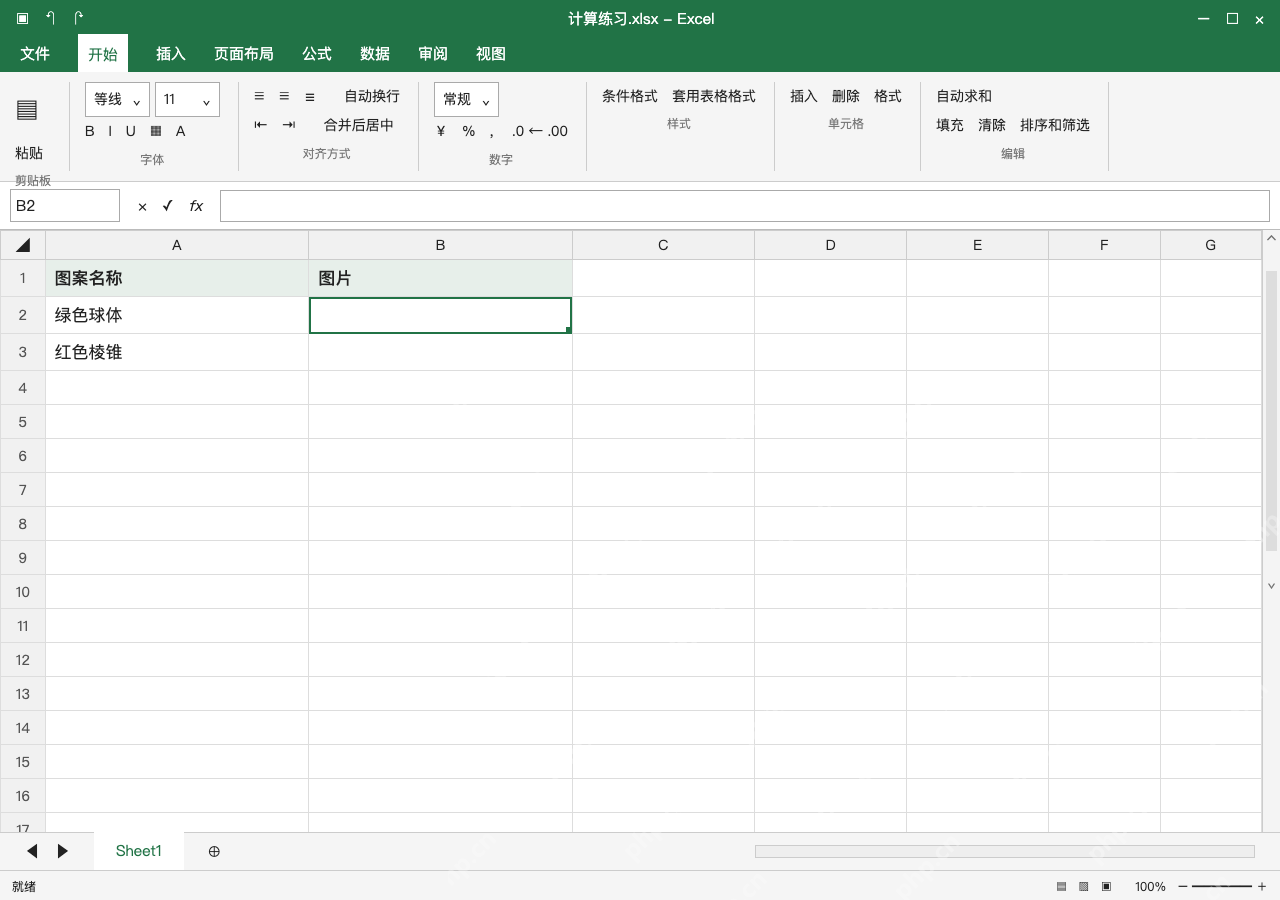Open the 常规 number format dropdown
Image resolution: width=1280 pixels, height=900 pixels.
tap(466, 99)
